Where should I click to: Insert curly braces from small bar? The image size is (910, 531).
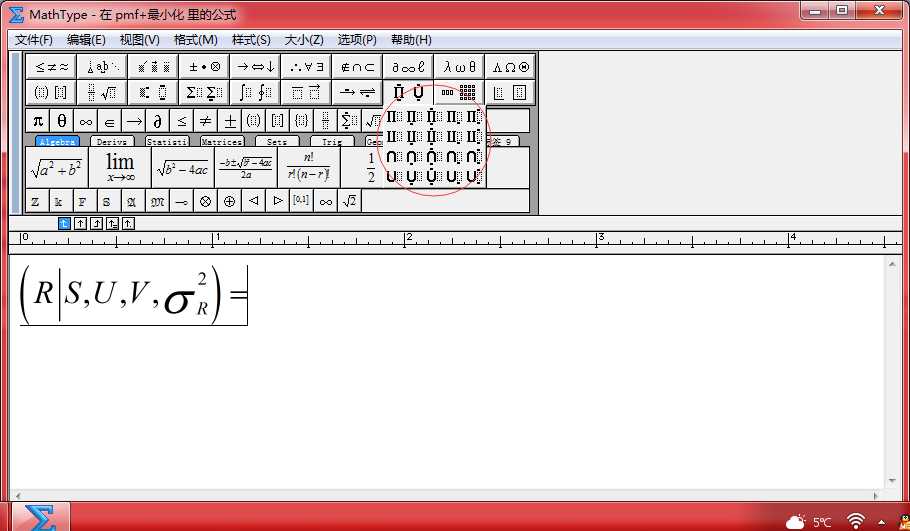click(x=302, y=121)
